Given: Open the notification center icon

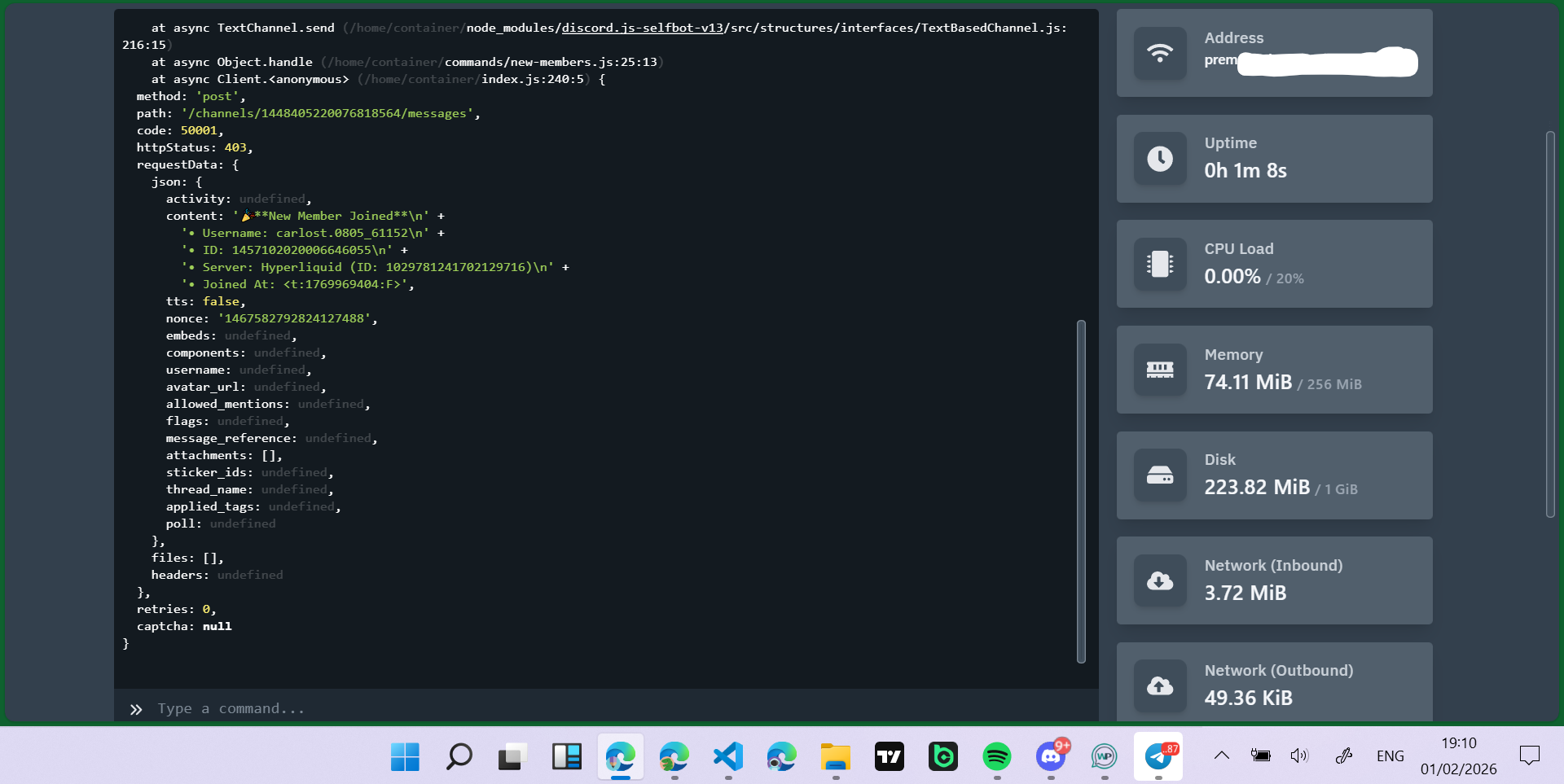Looking at the screenshot, I should 1530,756.
